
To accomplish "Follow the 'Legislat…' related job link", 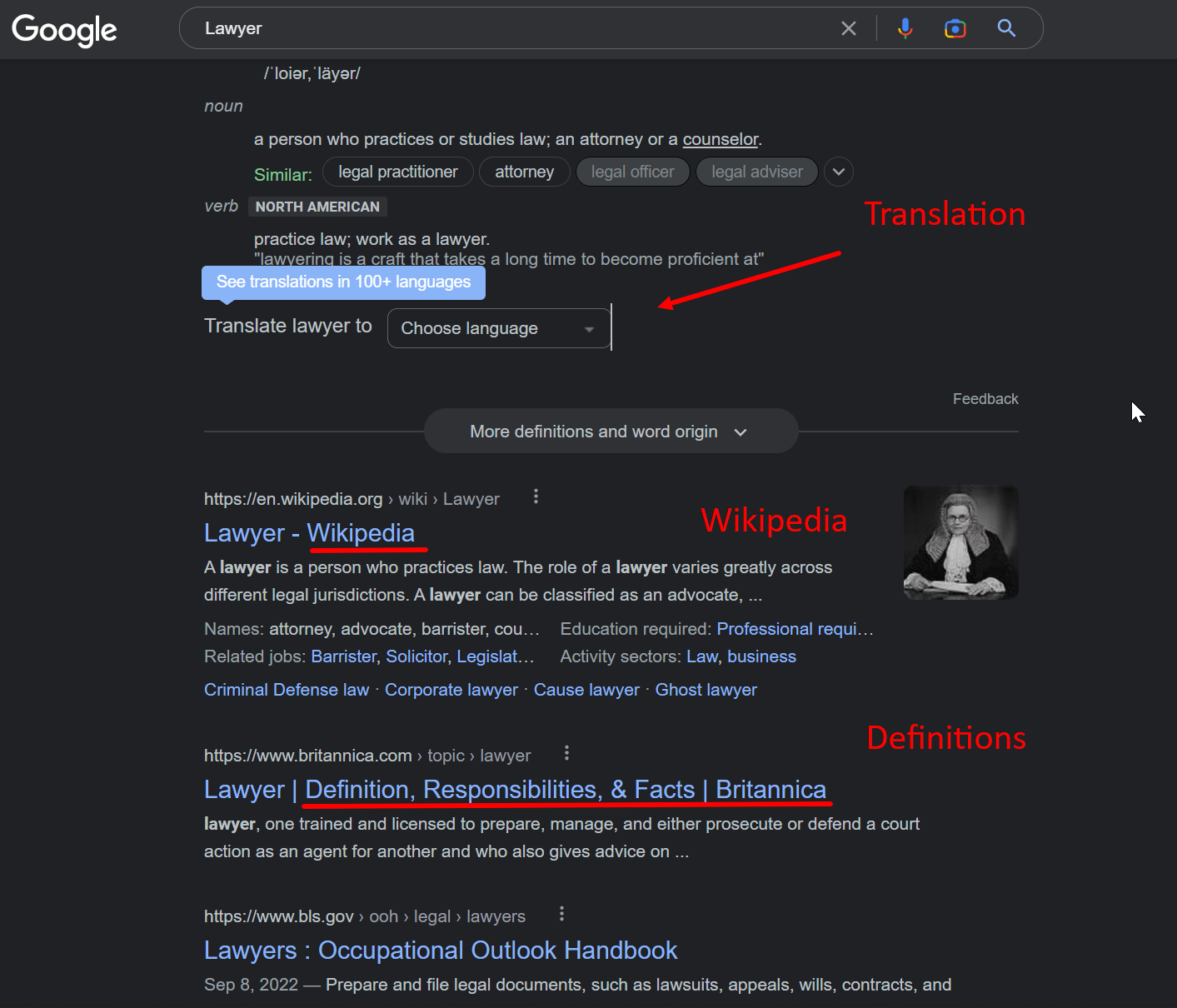I will click(496, 656).
